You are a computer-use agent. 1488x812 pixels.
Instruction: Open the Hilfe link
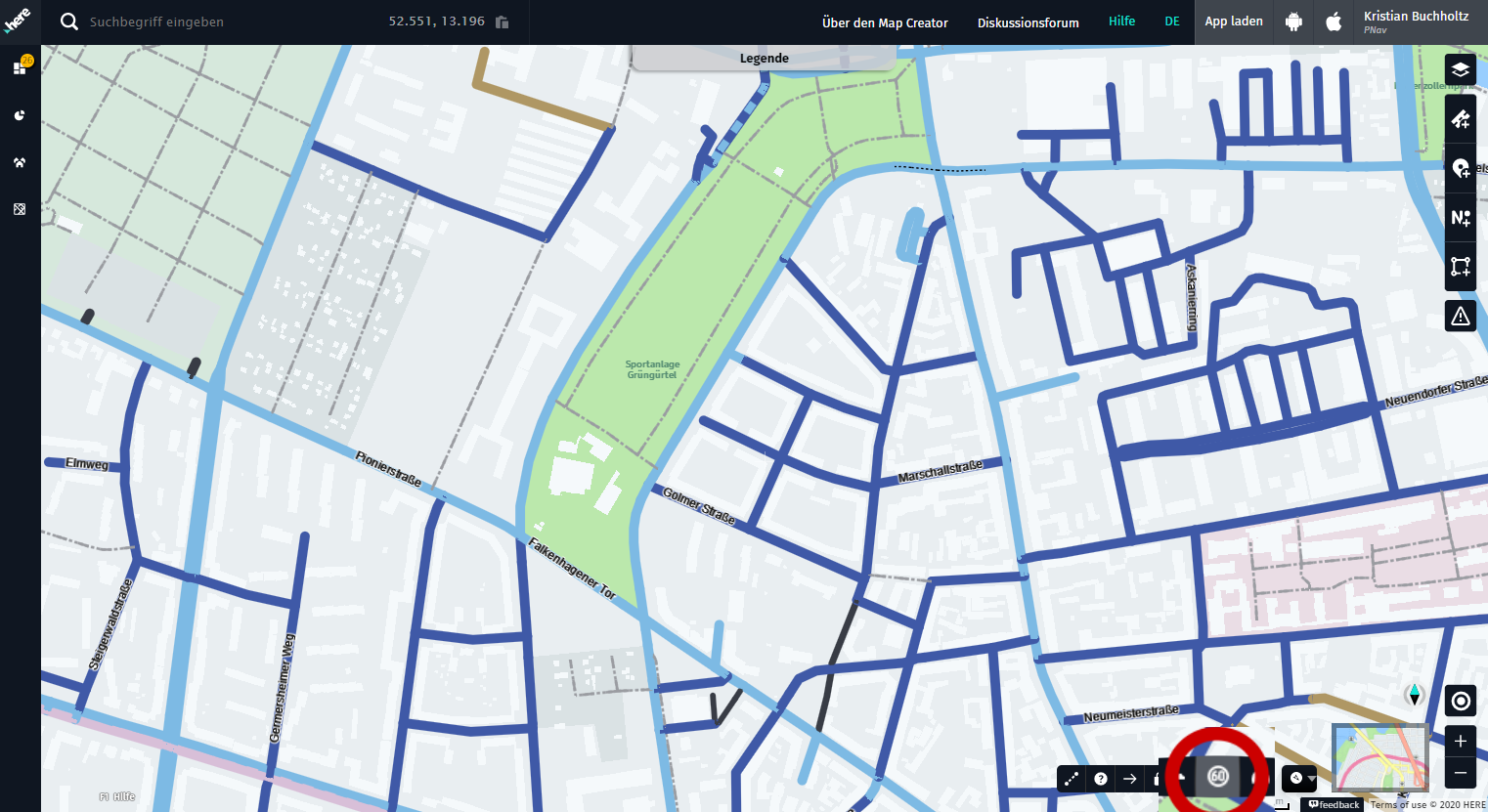1121,21
